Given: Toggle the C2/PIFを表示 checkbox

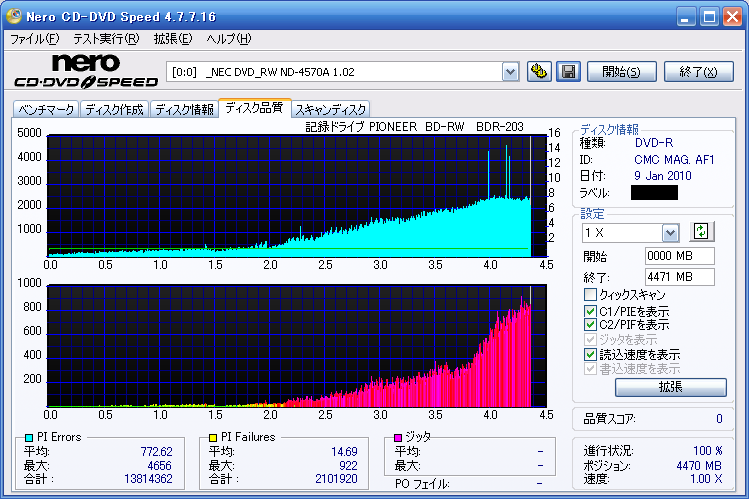Looking at the screenshot, I should pos(590,325).
